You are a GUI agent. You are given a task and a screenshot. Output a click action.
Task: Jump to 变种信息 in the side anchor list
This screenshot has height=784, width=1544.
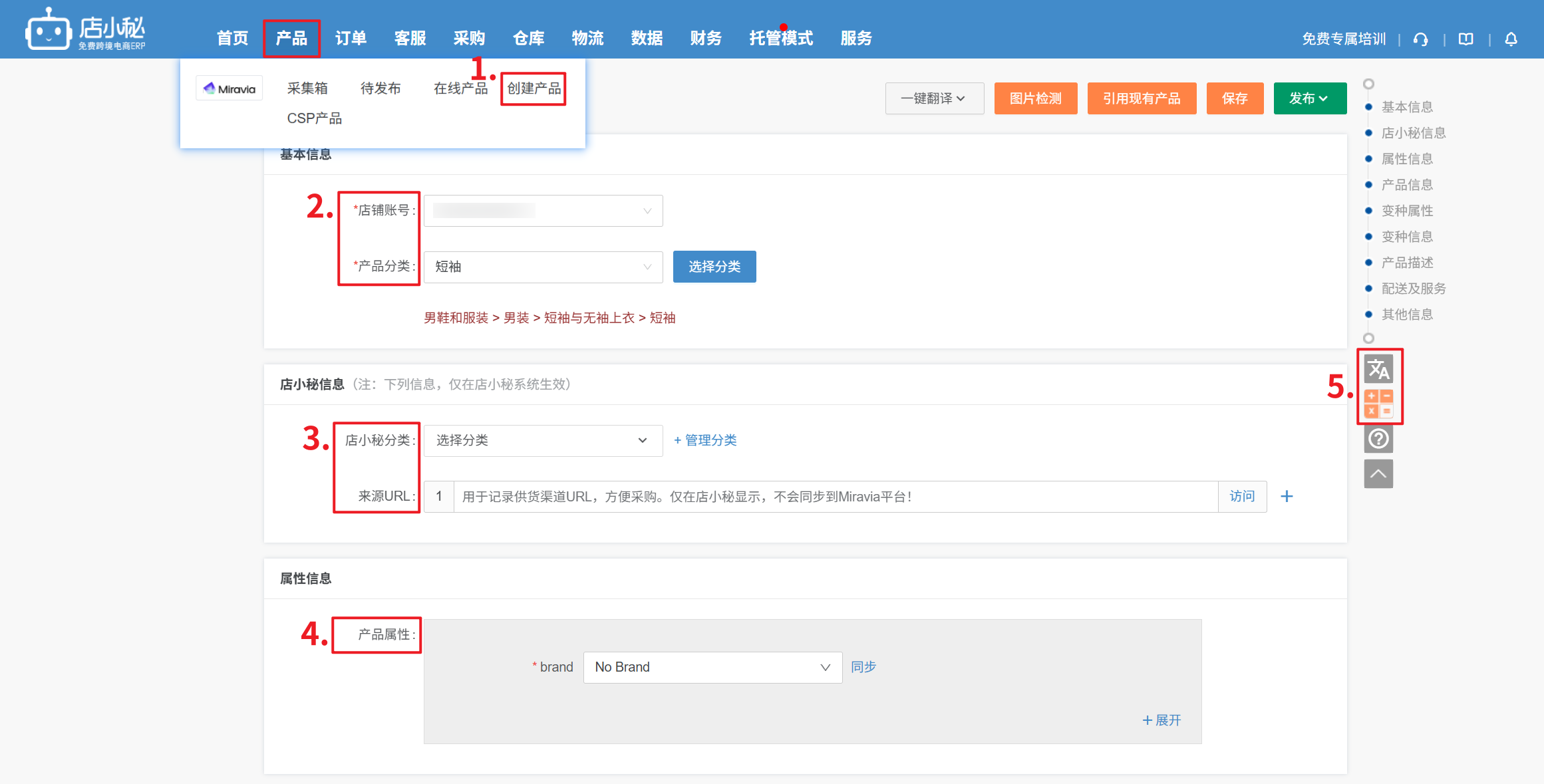tap(1407, 237)
